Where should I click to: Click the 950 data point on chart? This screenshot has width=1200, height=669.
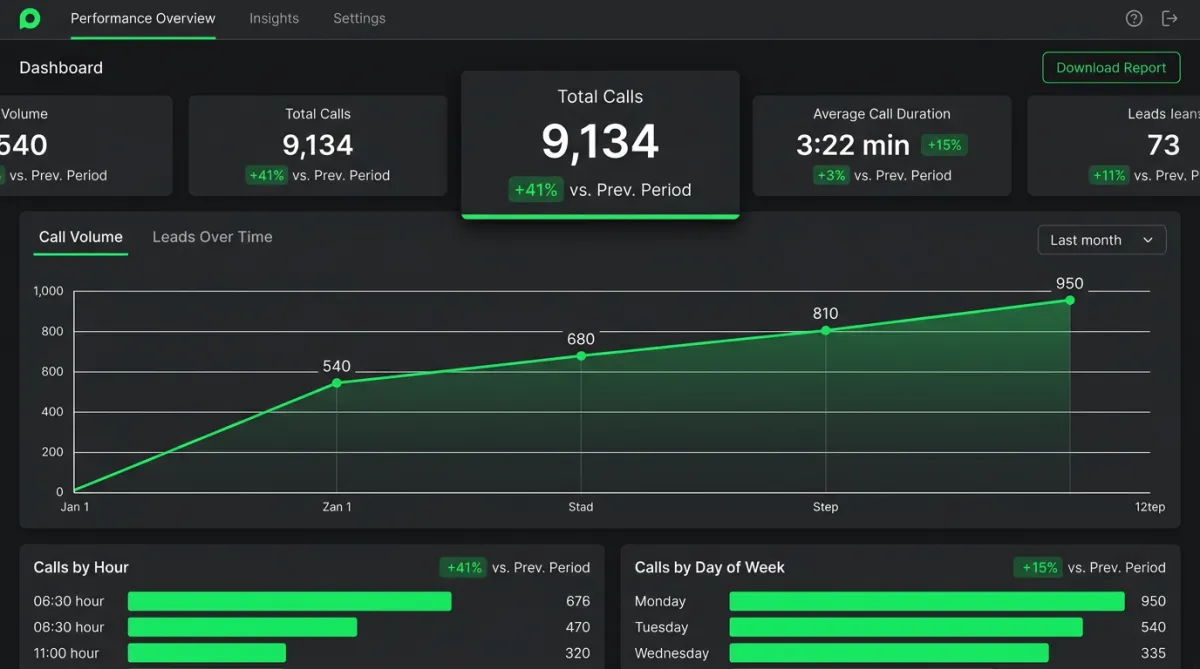(x=1069, y=300)
